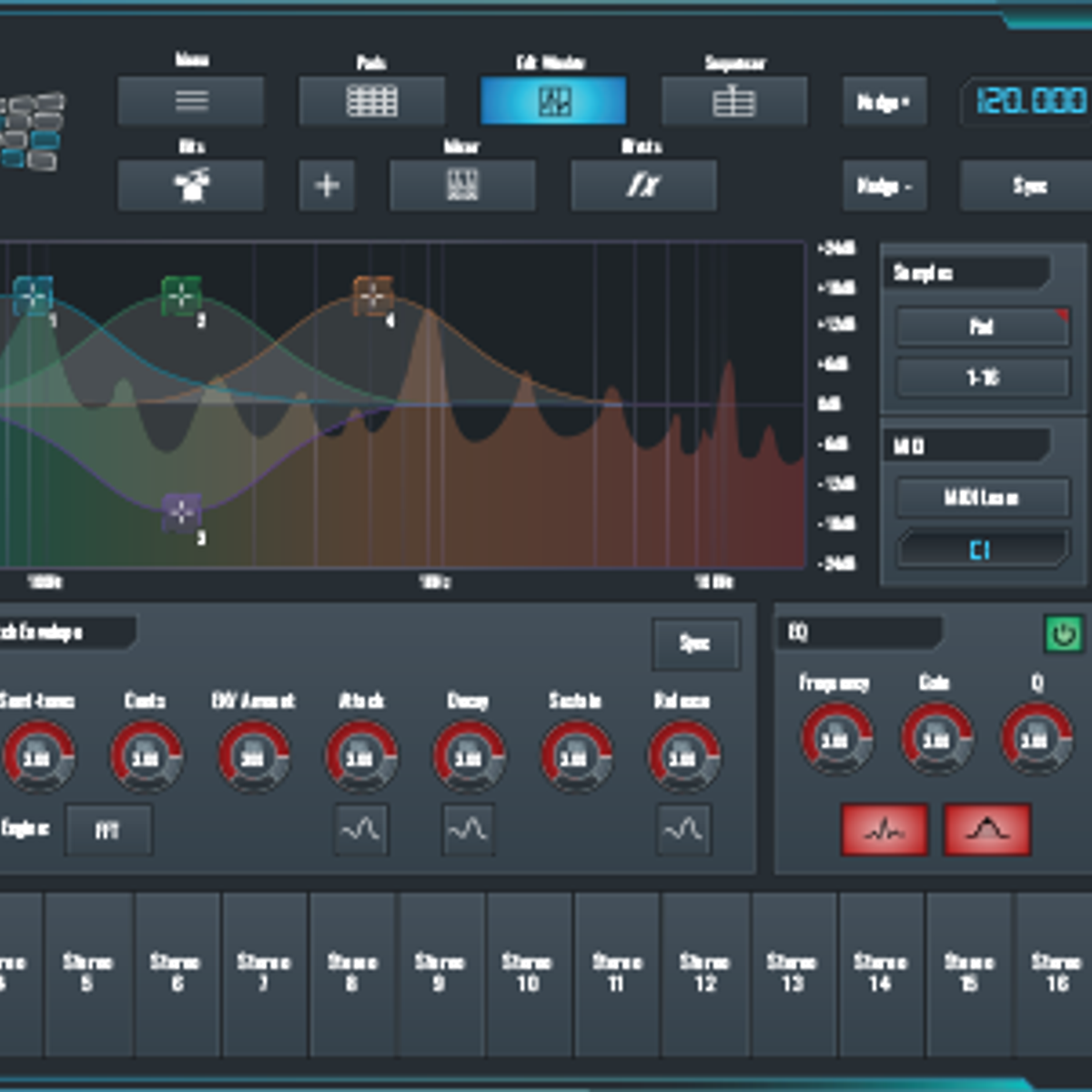
Task: Click the MIDI Learn button
Action: pos(982,498)
